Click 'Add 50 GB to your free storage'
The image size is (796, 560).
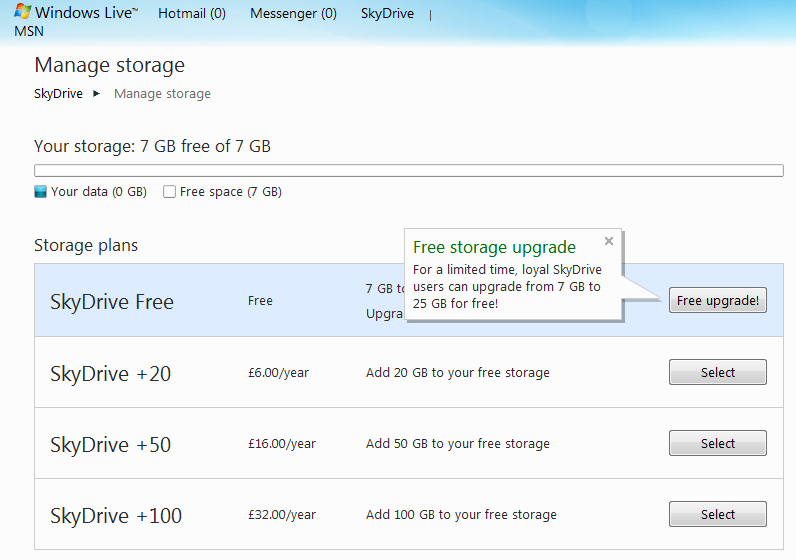[458, 444]
